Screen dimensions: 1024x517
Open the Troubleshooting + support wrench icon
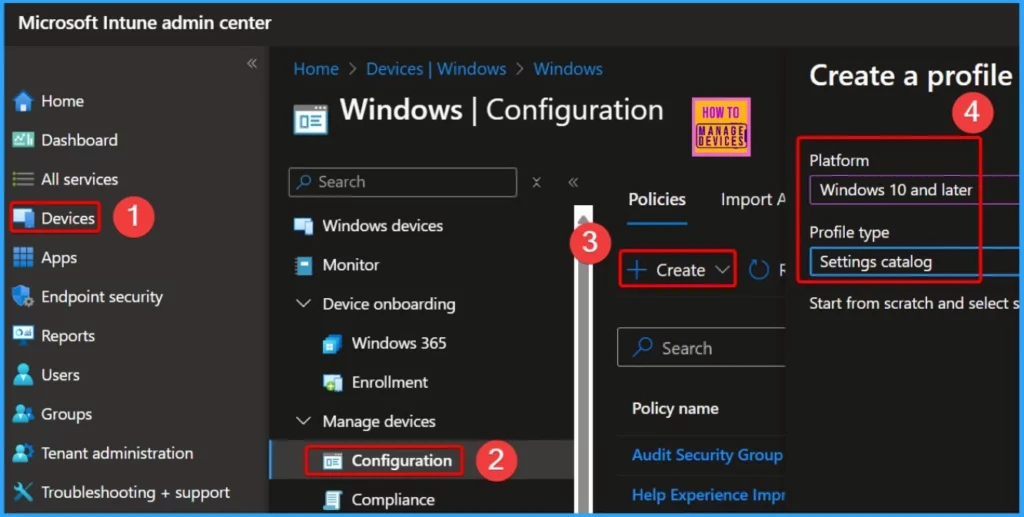point(24,492)
